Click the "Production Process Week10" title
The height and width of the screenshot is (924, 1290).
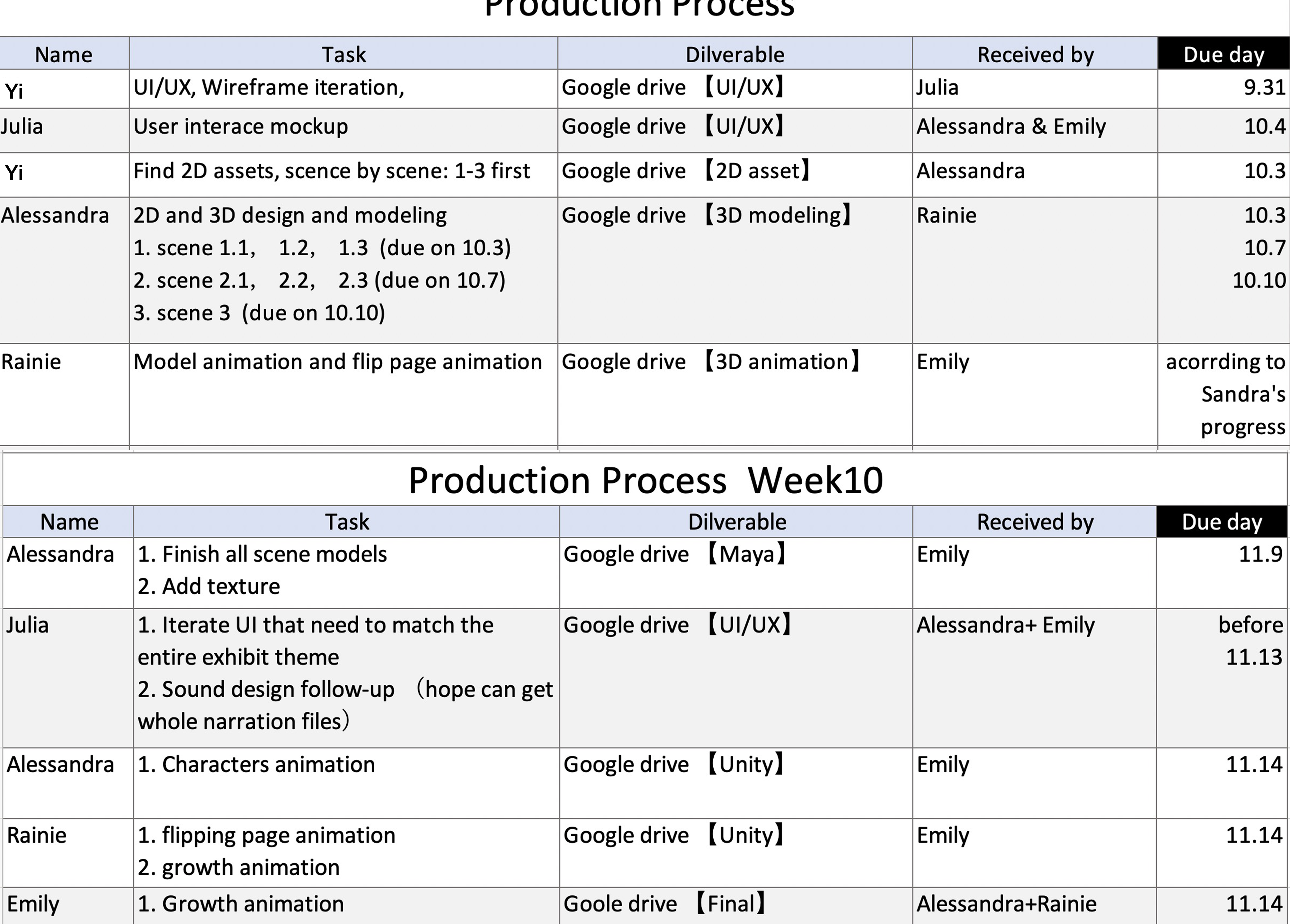coord(645,480)
